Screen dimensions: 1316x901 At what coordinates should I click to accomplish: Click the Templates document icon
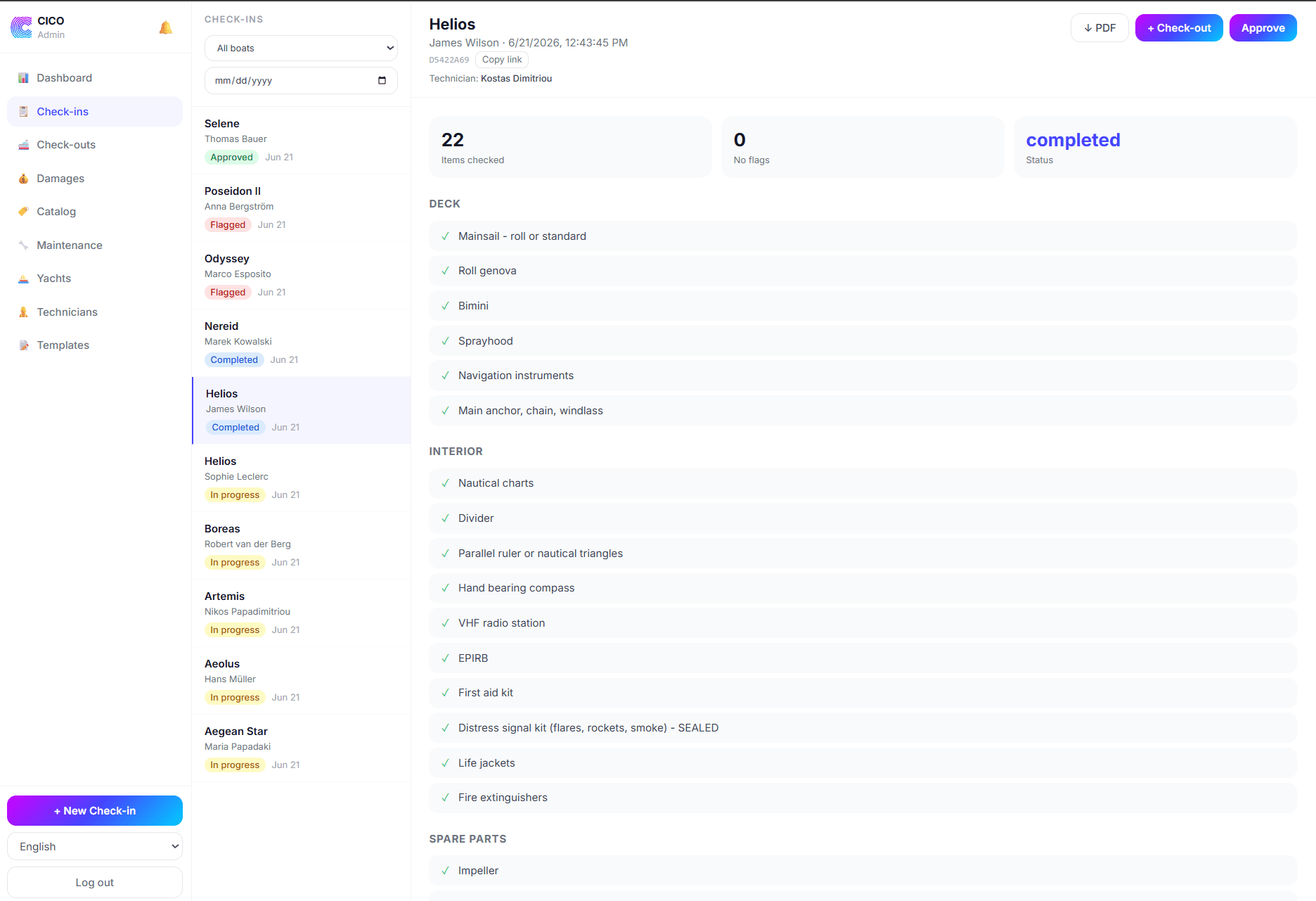[x=23, y=345]
